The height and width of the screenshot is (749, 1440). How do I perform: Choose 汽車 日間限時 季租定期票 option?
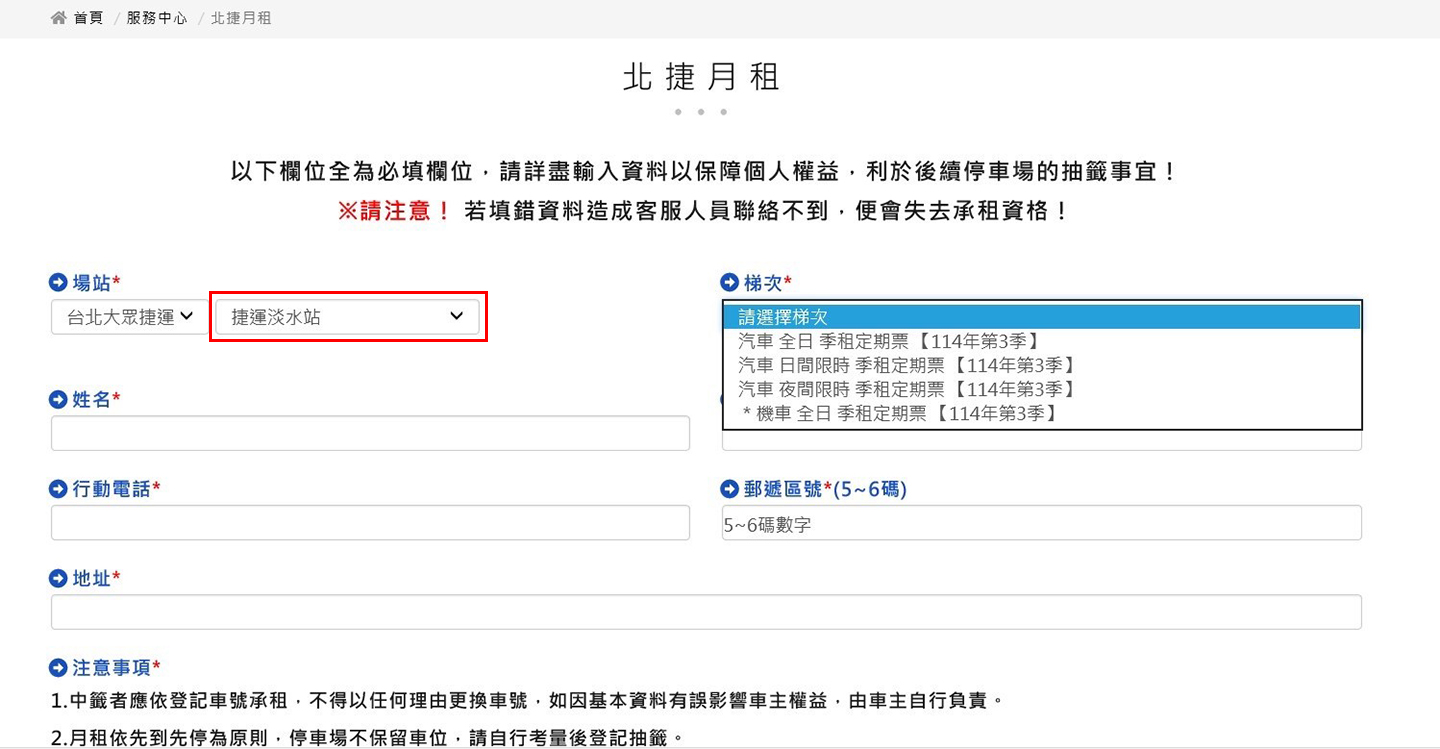[1042, 365]
